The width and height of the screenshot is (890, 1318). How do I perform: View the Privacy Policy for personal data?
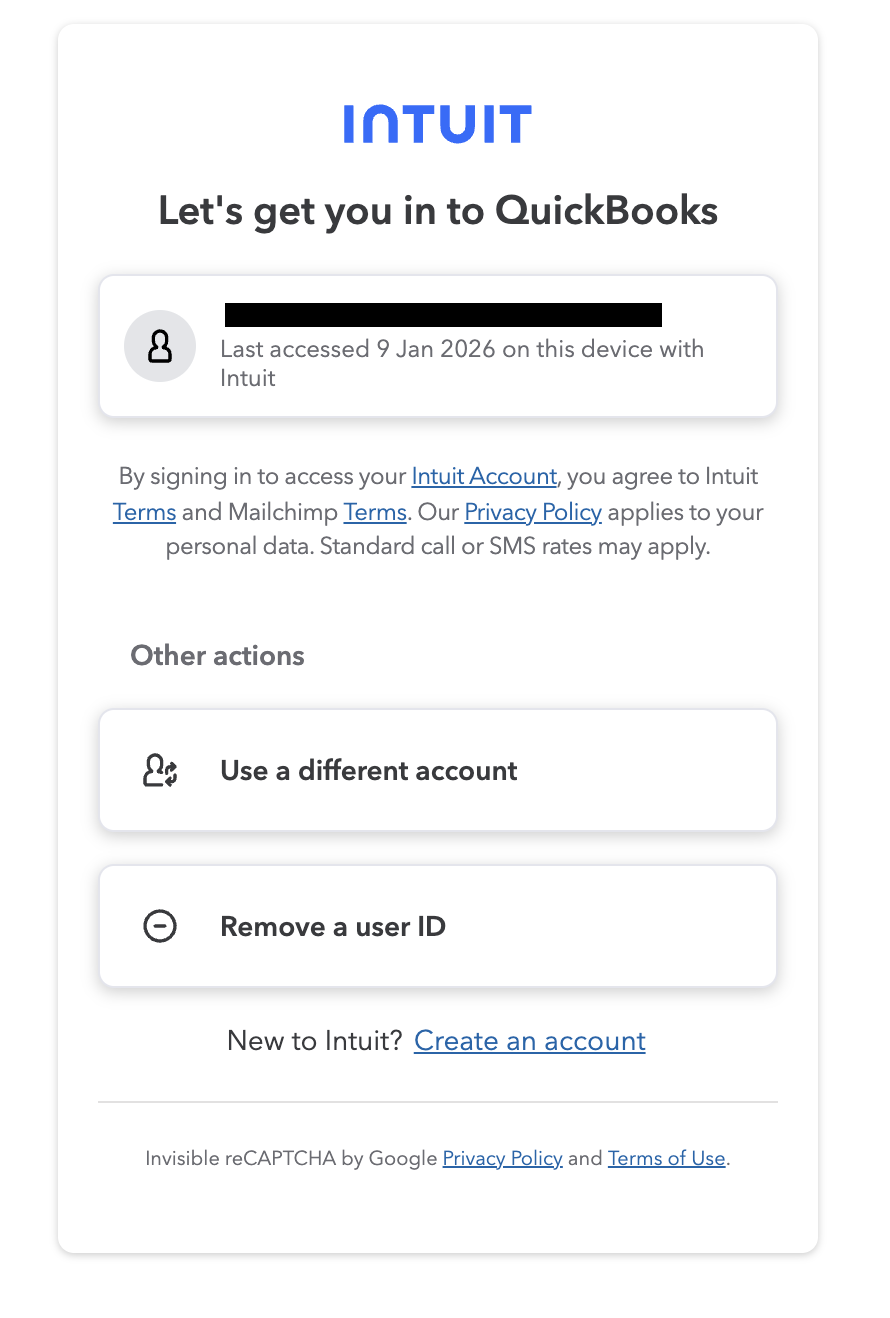533,512
